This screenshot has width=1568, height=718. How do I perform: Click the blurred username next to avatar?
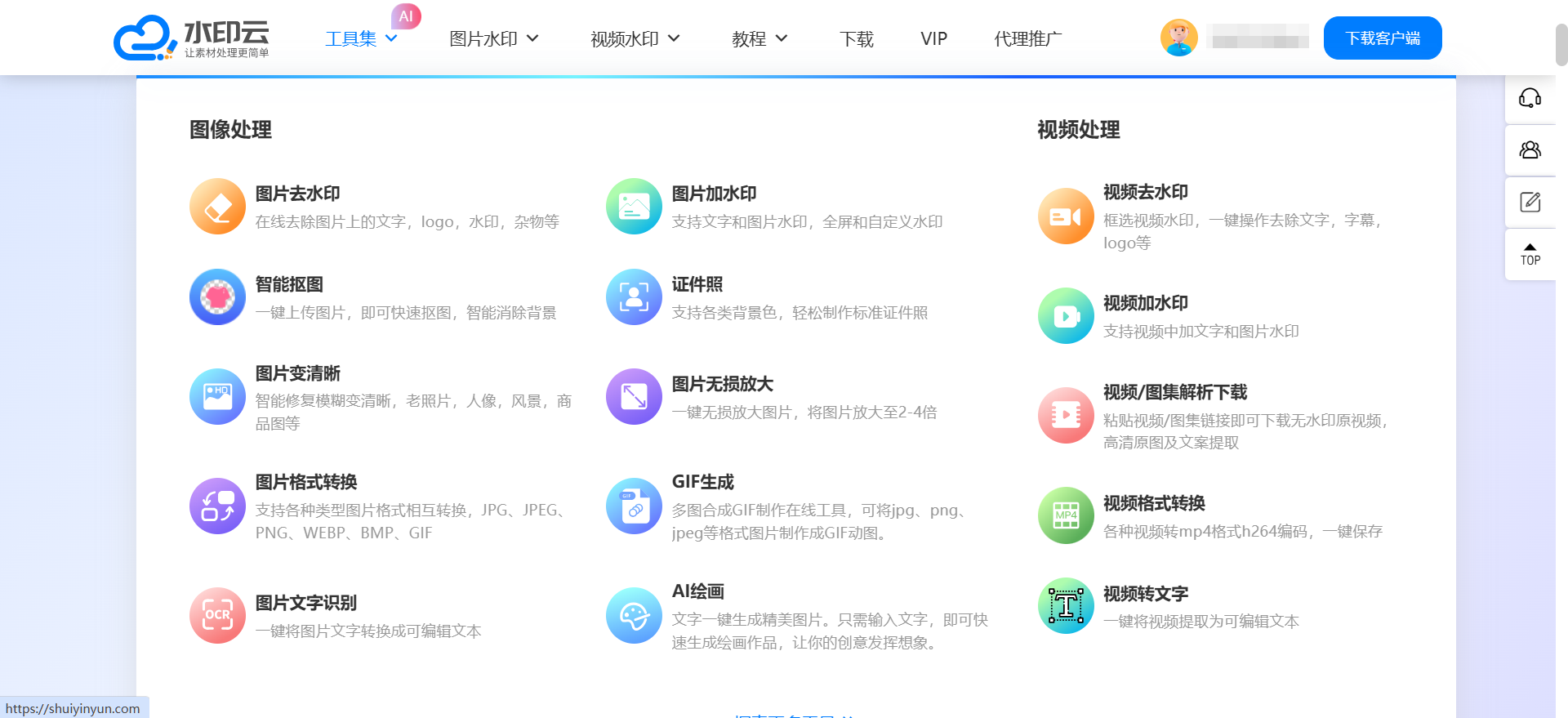click(x=1257, y=36)
